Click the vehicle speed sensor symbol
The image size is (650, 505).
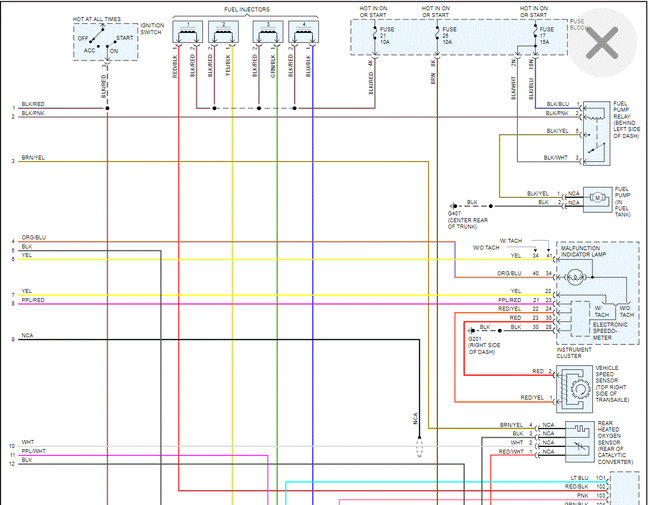[x=574, y=389]
